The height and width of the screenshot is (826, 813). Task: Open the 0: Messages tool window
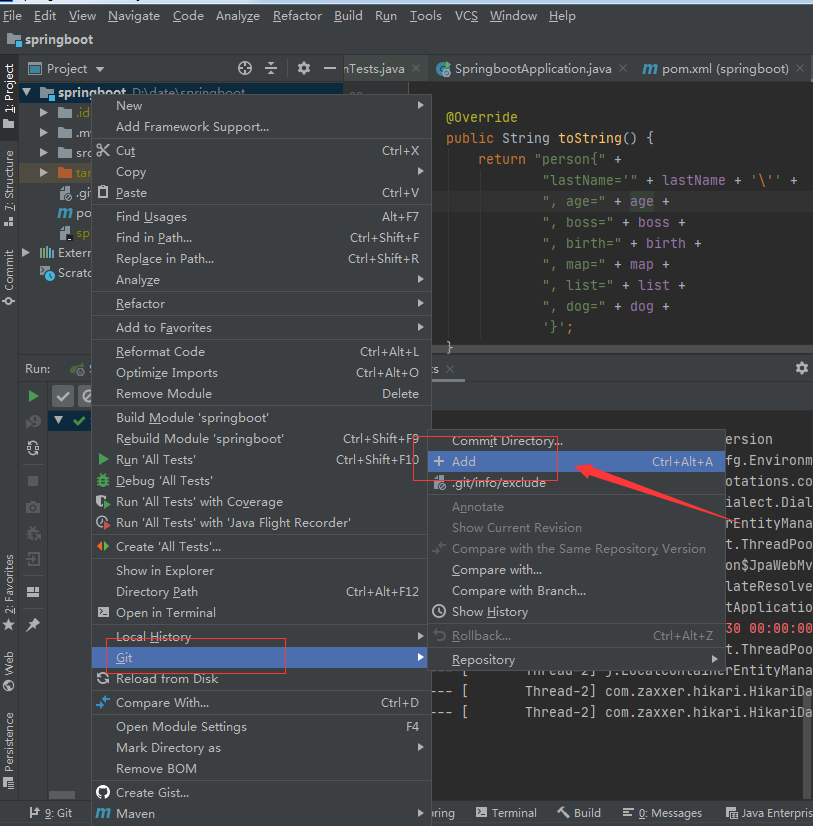click(x=662, y=813)
